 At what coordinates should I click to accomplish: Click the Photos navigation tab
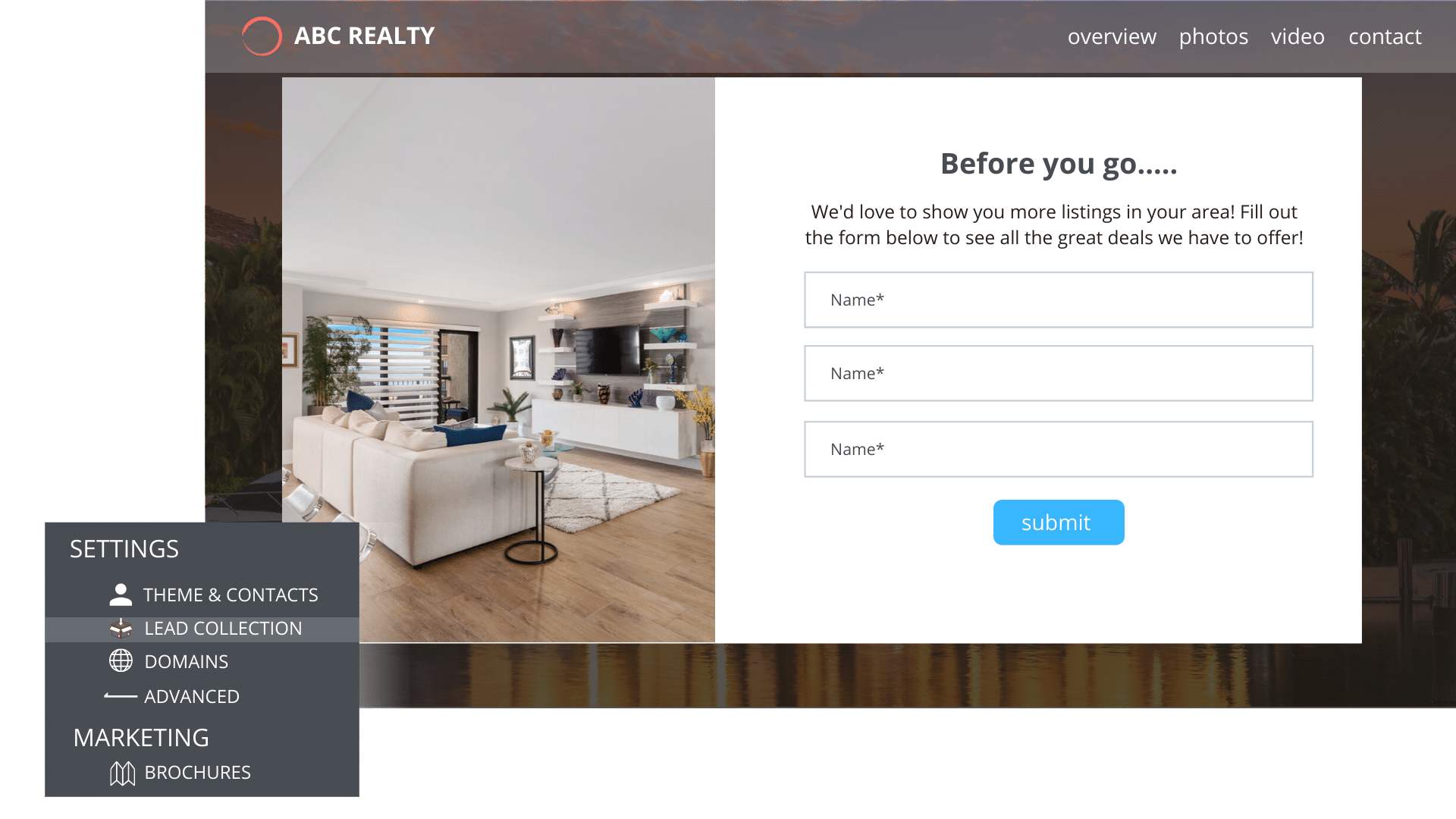point(1213,36)
